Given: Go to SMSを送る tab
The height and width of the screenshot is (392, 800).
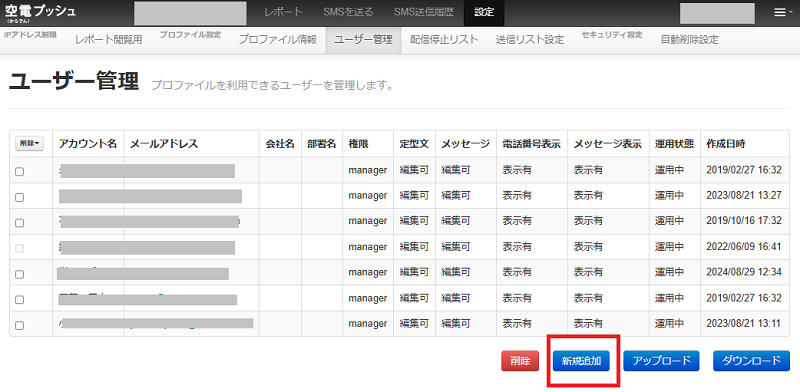Looking at the screenshot, I should coord(348,12).
